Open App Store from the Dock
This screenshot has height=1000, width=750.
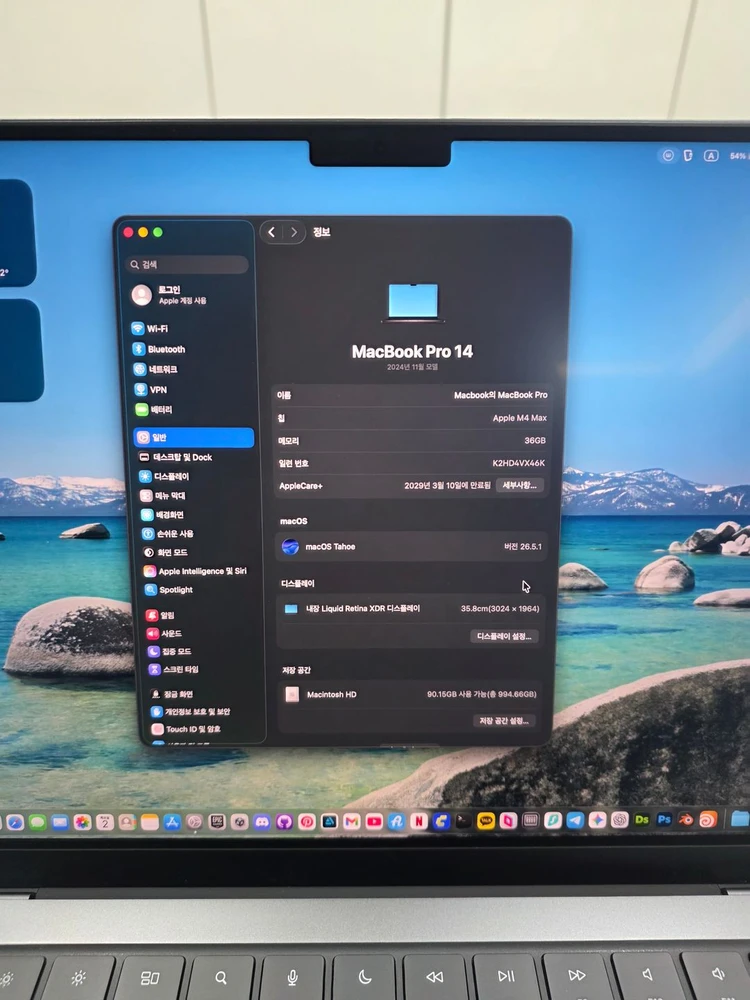coord(172,822)
